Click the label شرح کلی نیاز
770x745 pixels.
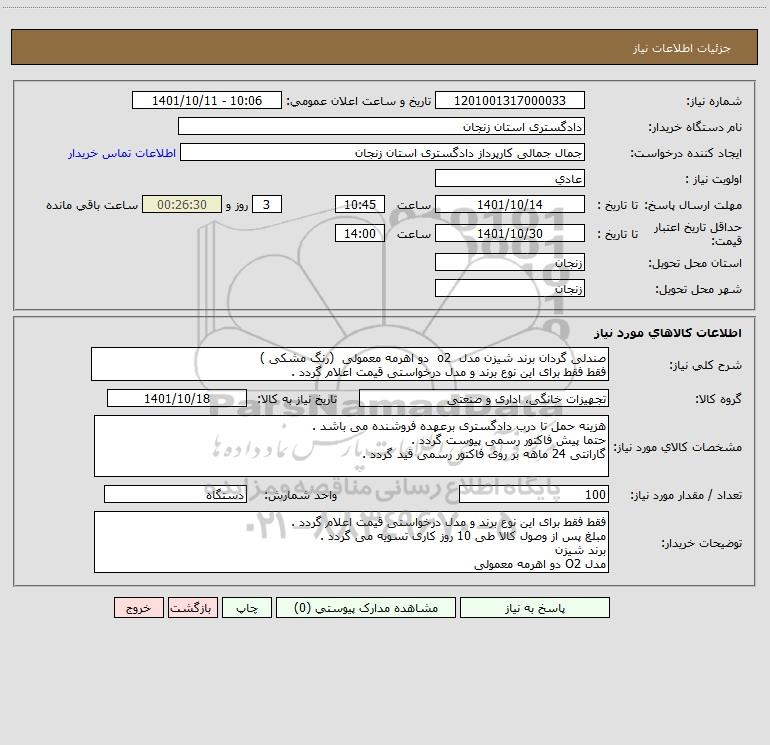tap(706, 365)
